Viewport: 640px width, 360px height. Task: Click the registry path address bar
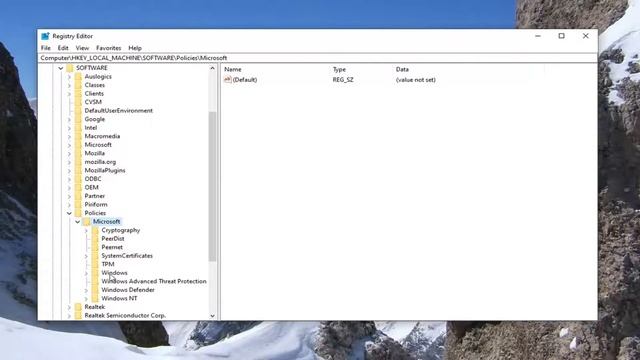coord(318,58)
